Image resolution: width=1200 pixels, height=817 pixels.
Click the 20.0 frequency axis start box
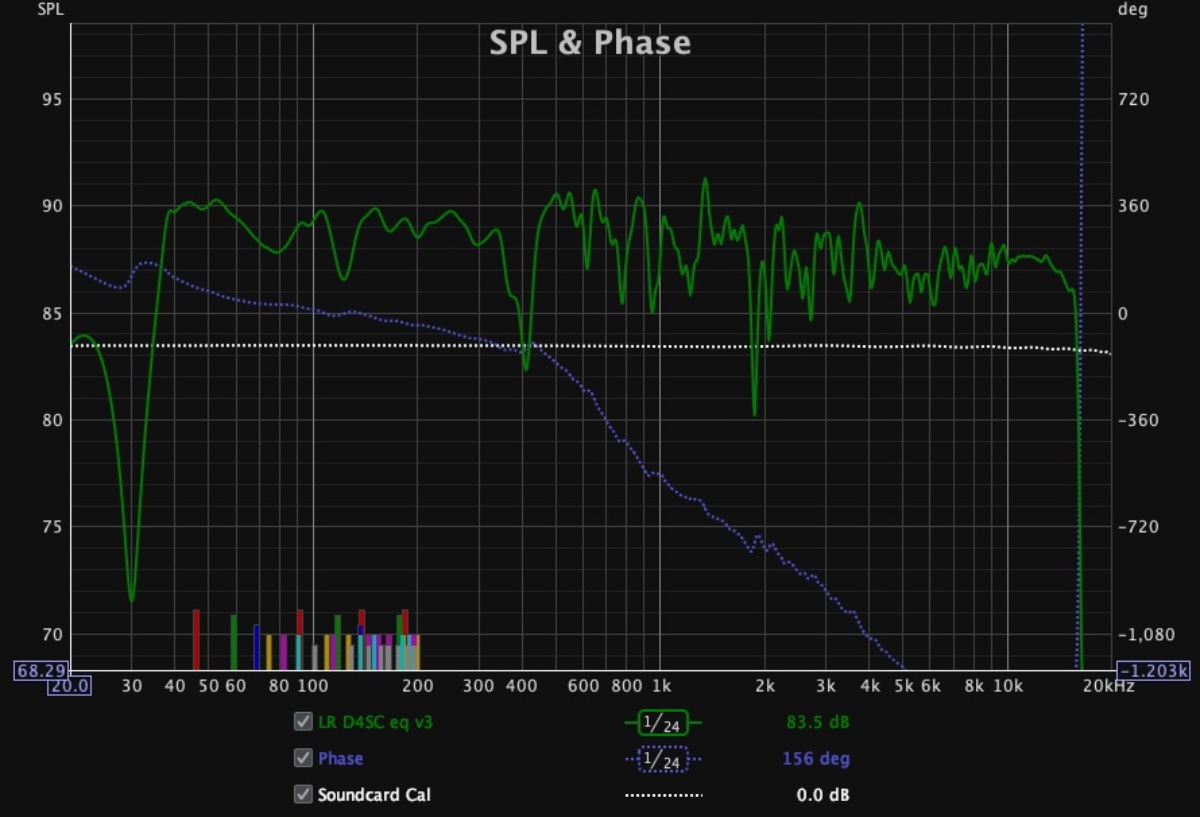coord(71,686)
